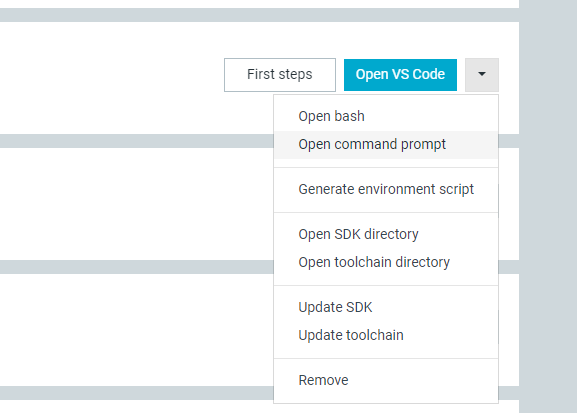This screenshot has width=577, height=413.
Task: Click the caret arrow beside Open VS Code
Action: (x=482, y=75)
